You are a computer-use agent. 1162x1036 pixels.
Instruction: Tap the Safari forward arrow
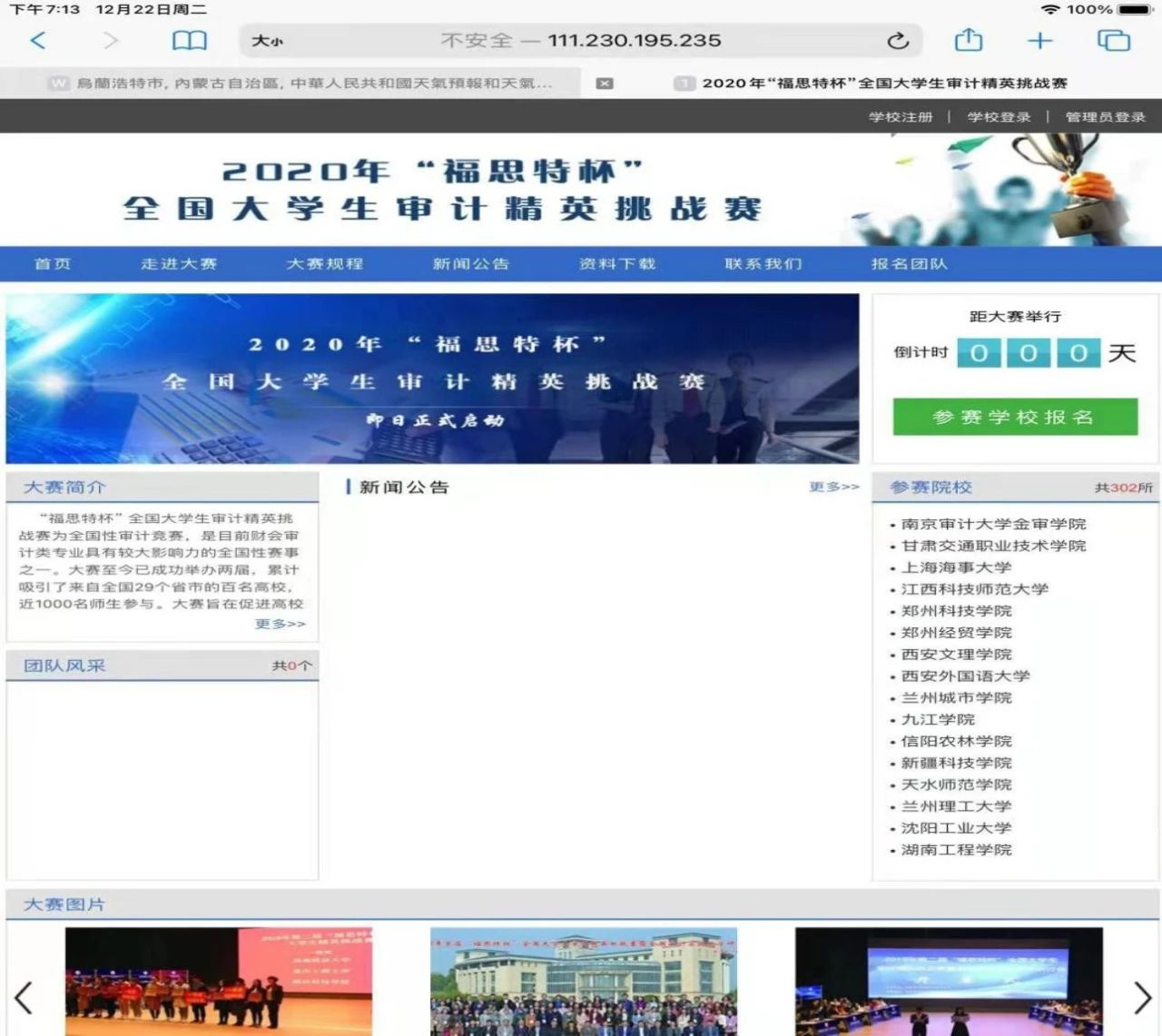pos(111,41)
